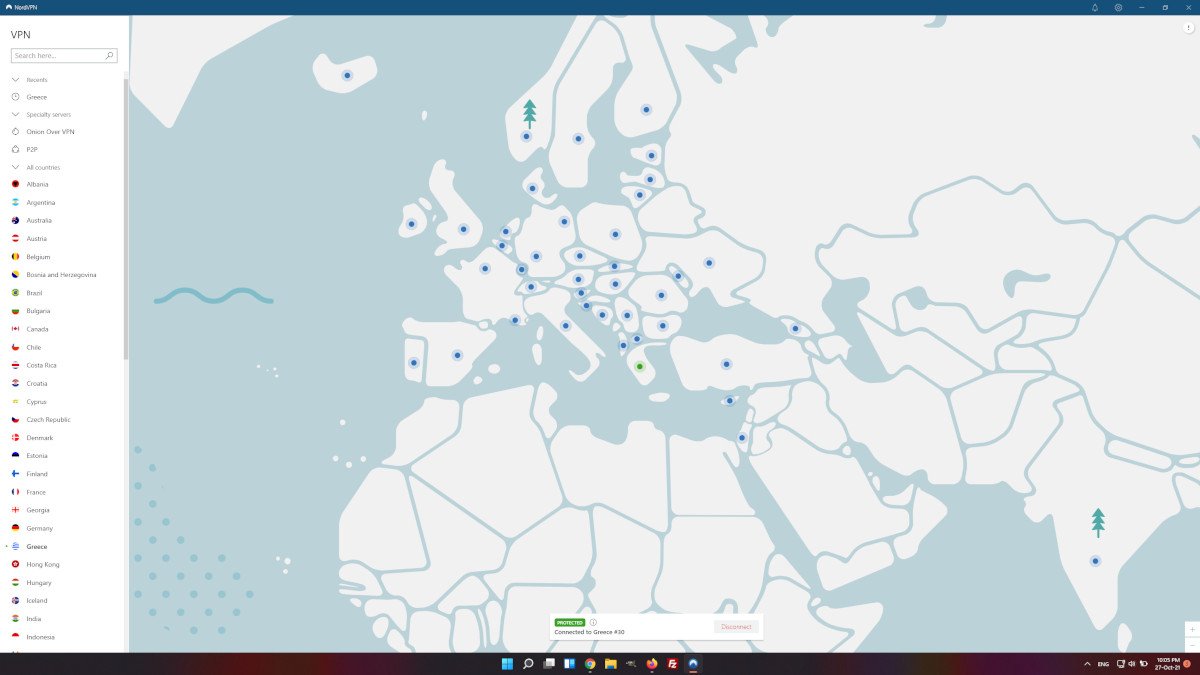Select the Onion Over VPN icon

coord(16,132)
